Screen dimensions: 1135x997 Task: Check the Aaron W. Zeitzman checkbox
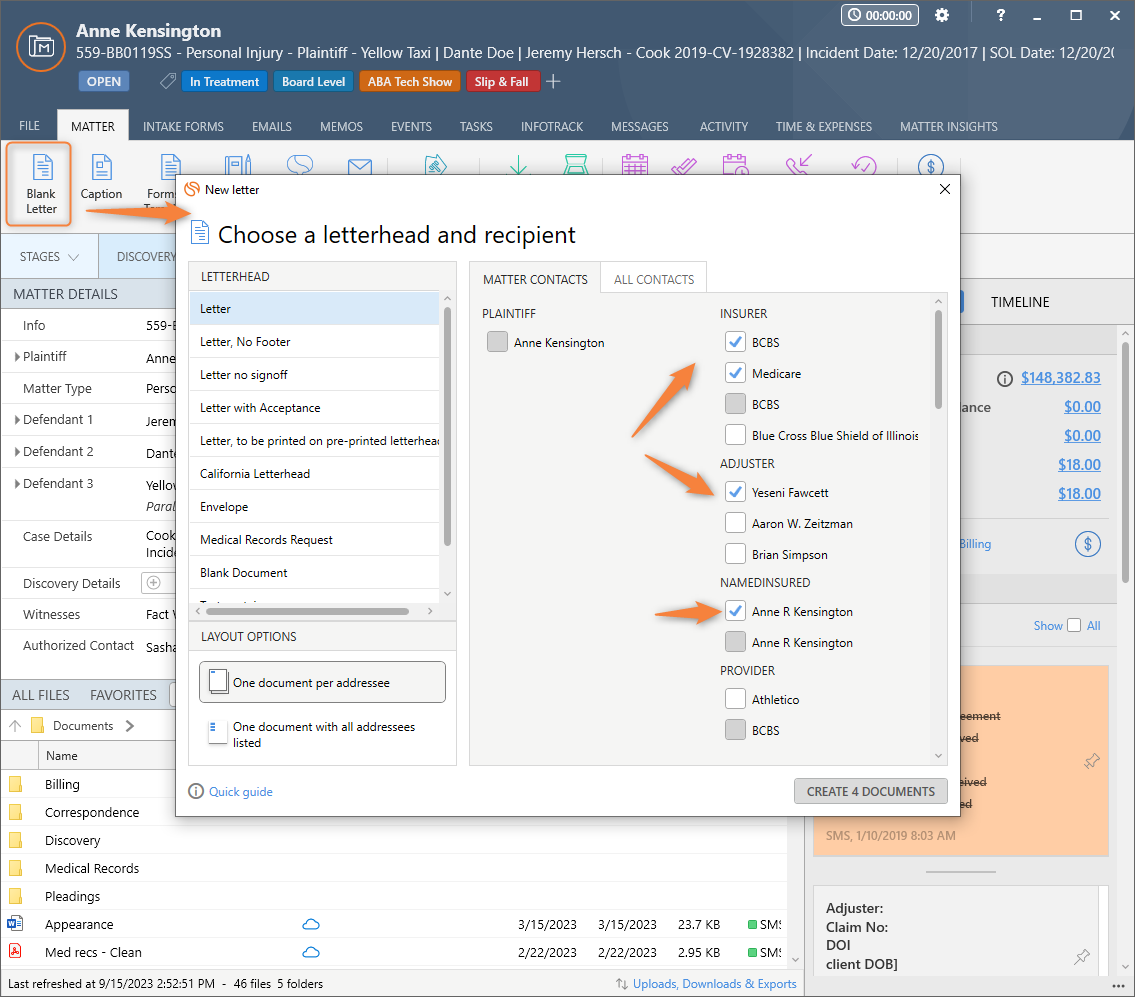[x=735, y=523]
